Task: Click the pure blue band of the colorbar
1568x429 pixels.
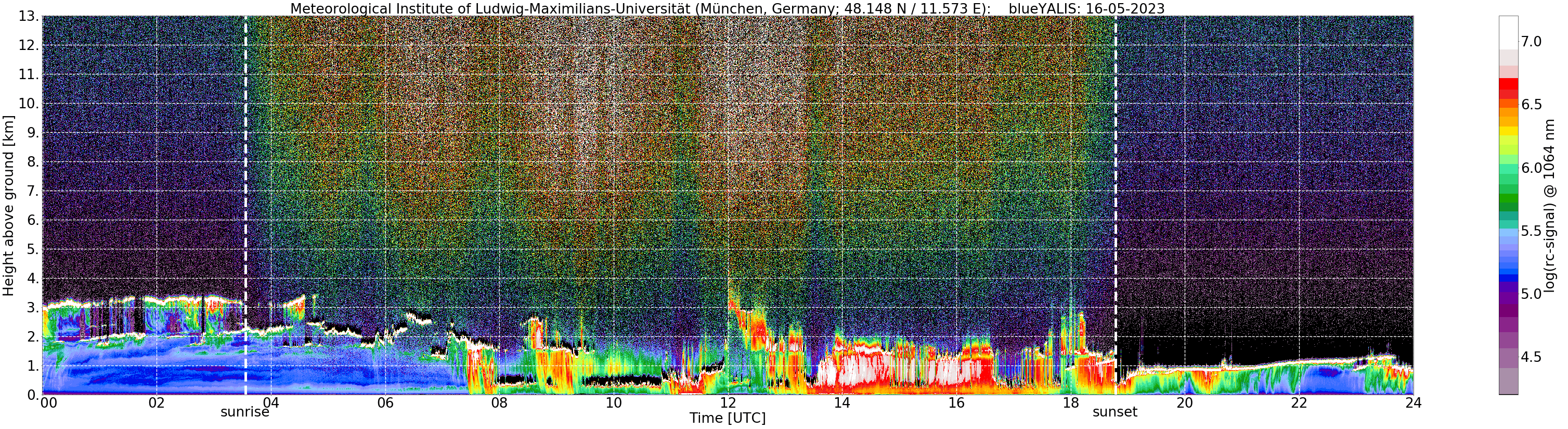Action: point(1508,278)
